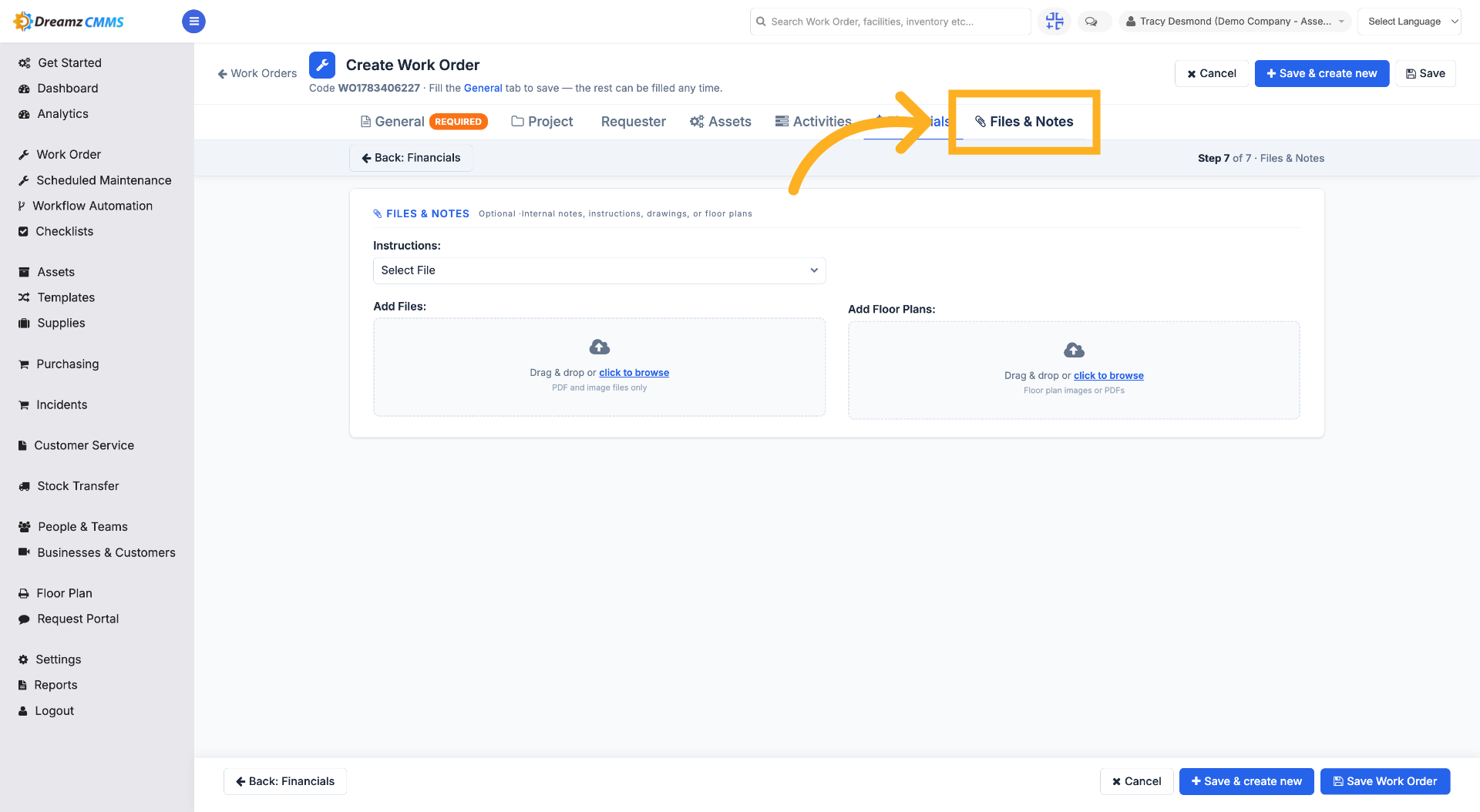Click the General link in helper text

tap(483, 88)
